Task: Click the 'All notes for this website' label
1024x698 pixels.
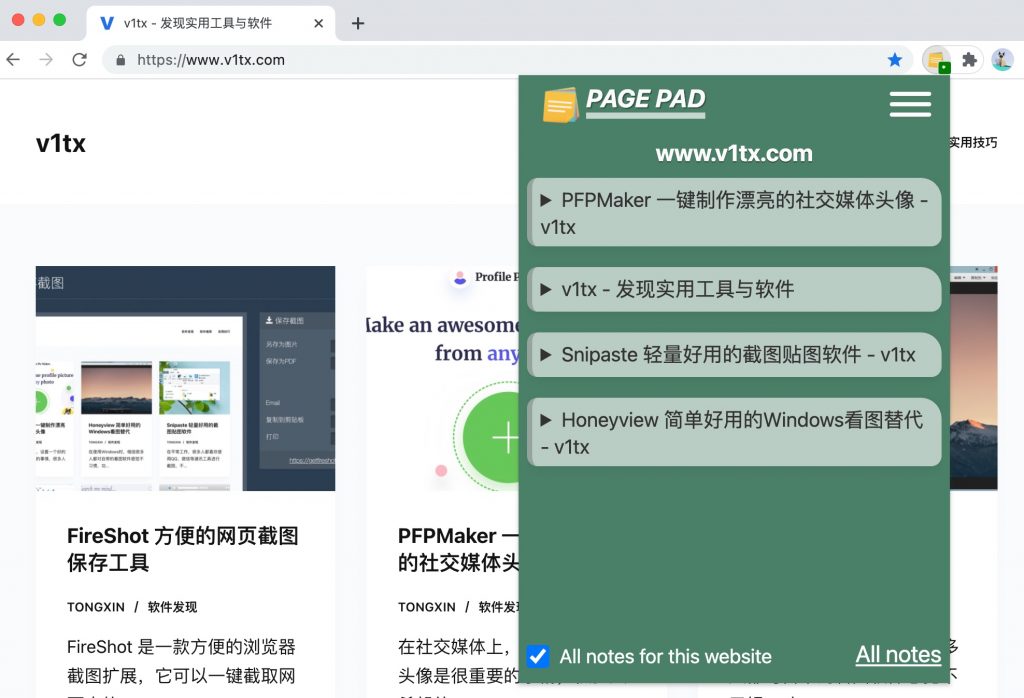Action: click(x=665, y=656)
